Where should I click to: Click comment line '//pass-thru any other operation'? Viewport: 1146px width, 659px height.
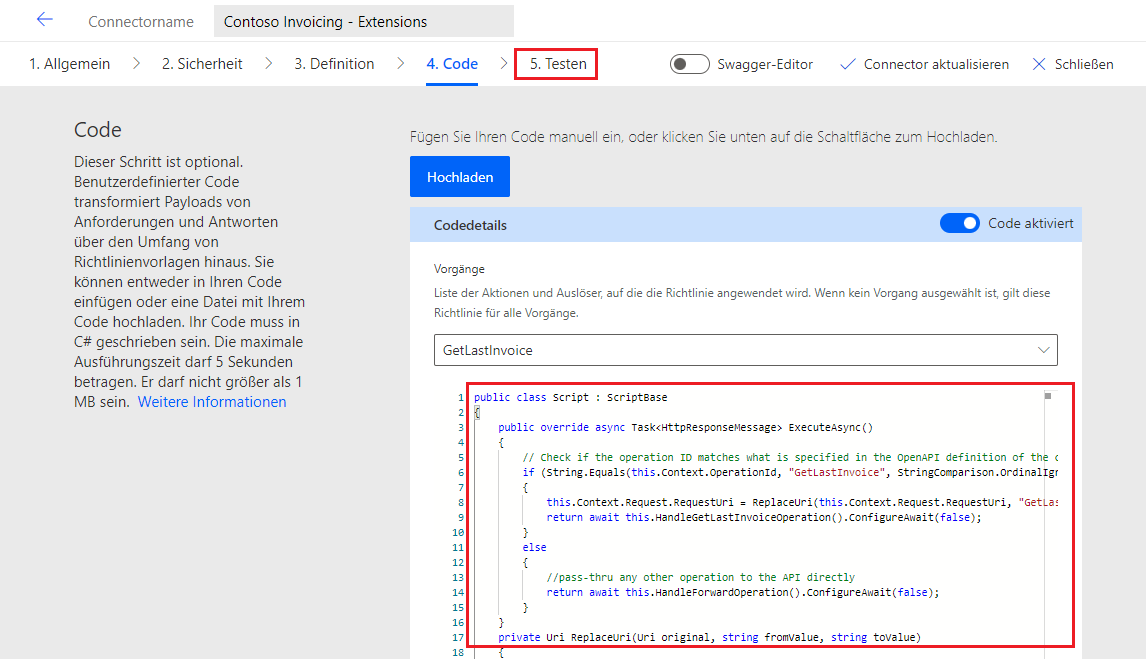[x=700, y=577]
